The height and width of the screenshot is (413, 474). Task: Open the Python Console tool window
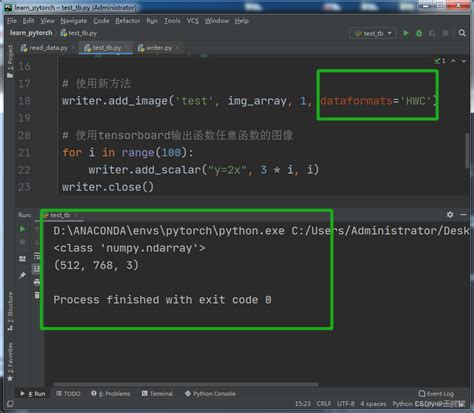click(x=210, y=394)
